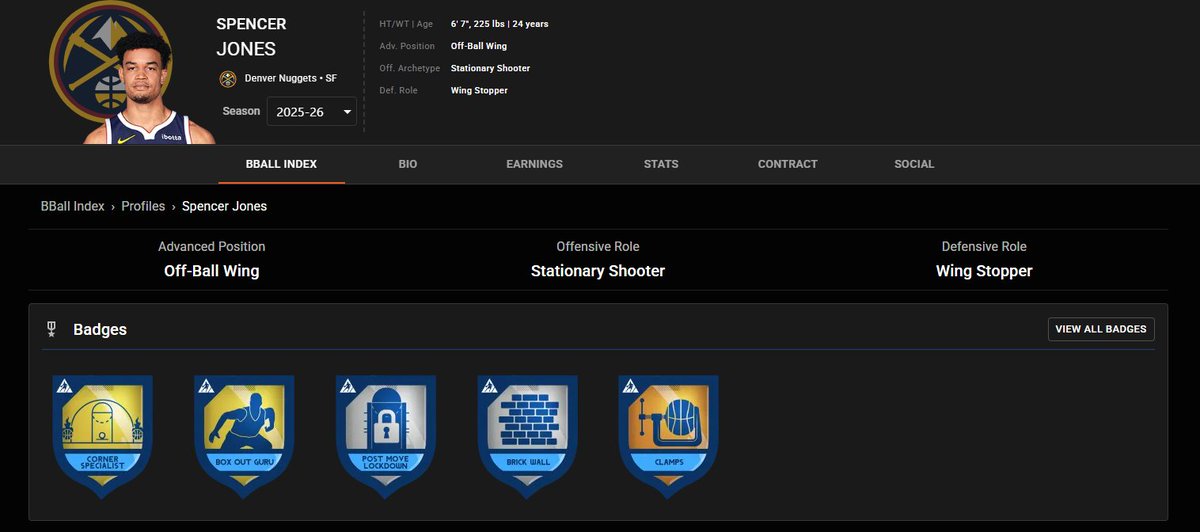Open the Brick Wall badge
Screen dimensions: 1200x532
click(527, 436)
